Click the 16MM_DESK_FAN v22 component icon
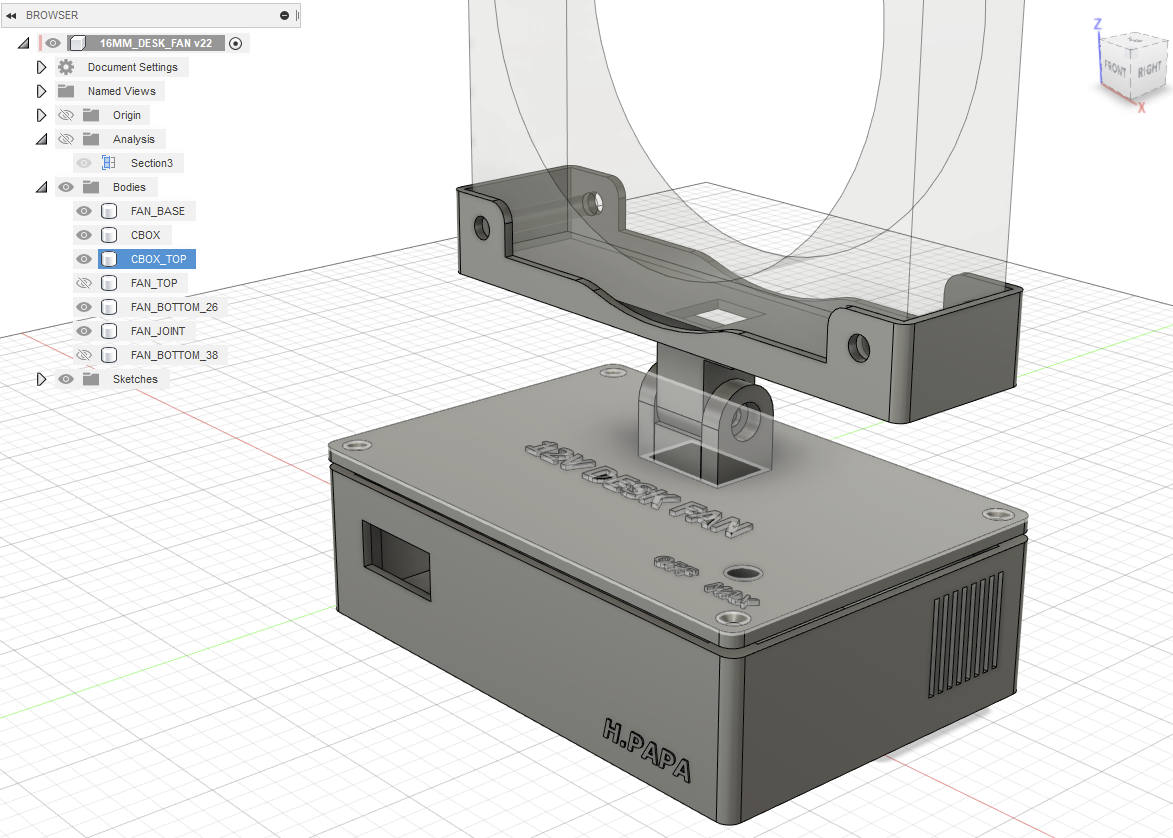 pyautogui.click(x=78, y=43)
